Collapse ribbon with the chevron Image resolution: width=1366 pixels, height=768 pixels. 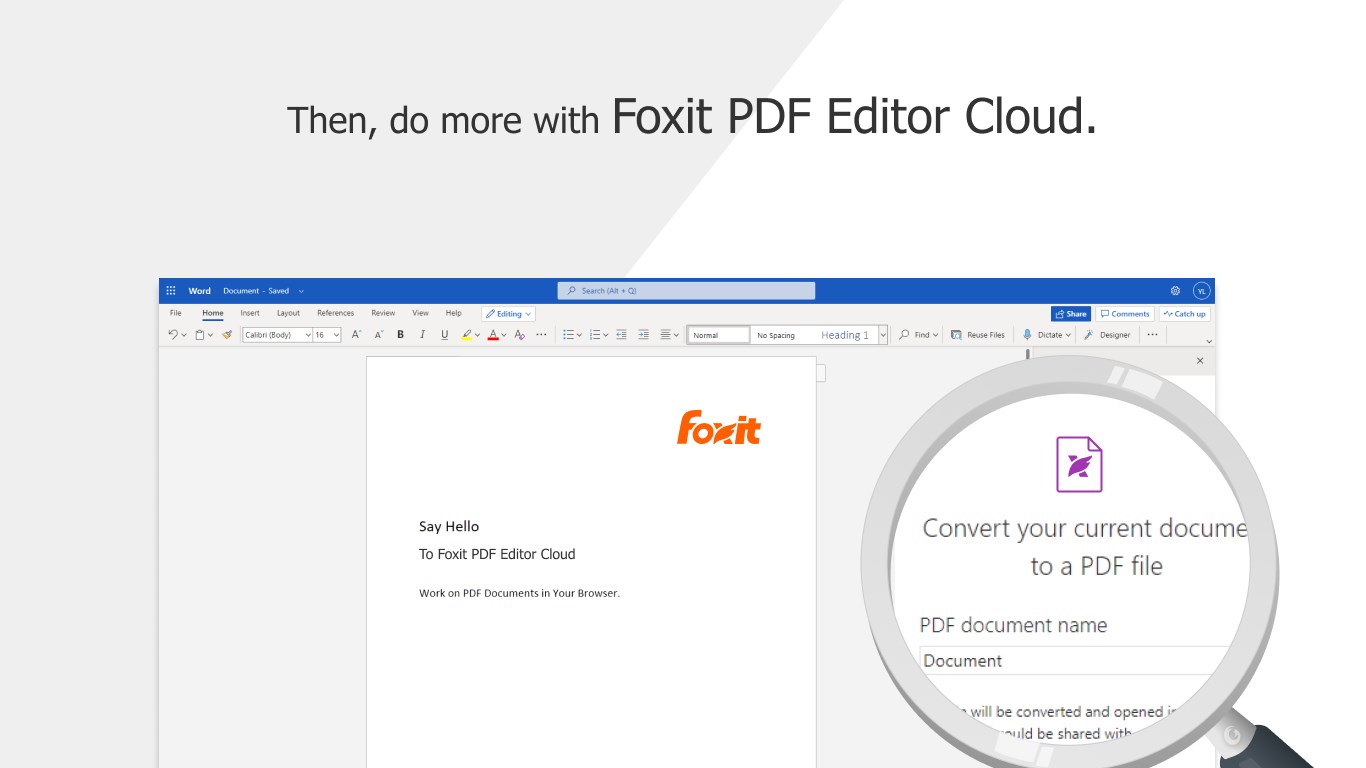1208,342
